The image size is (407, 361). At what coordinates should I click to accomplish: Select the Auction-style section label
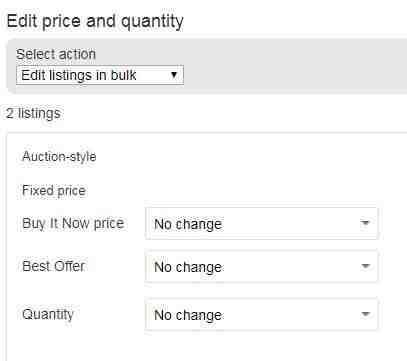(x=59, y=156)
